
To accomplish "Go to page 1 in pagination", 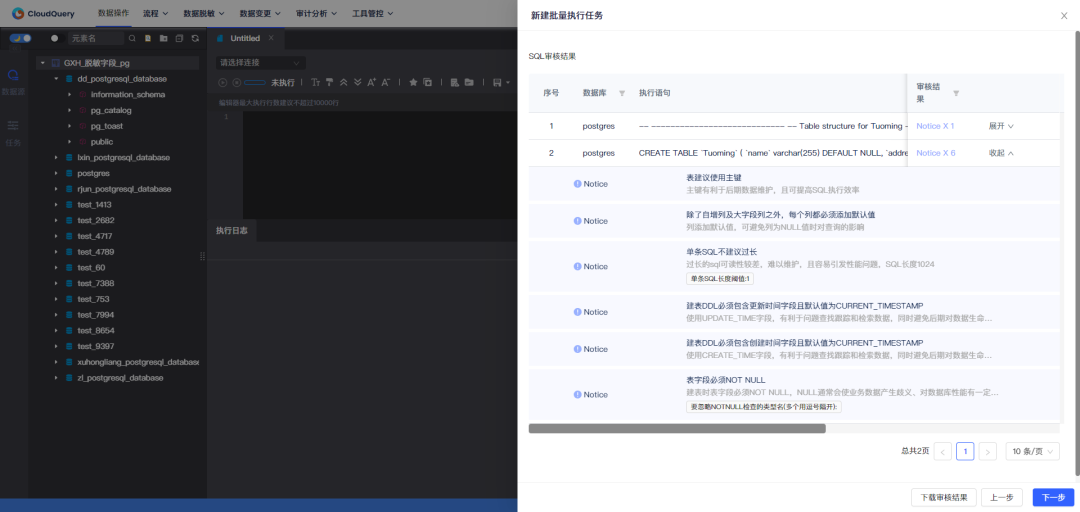I will tap(965, 451).
